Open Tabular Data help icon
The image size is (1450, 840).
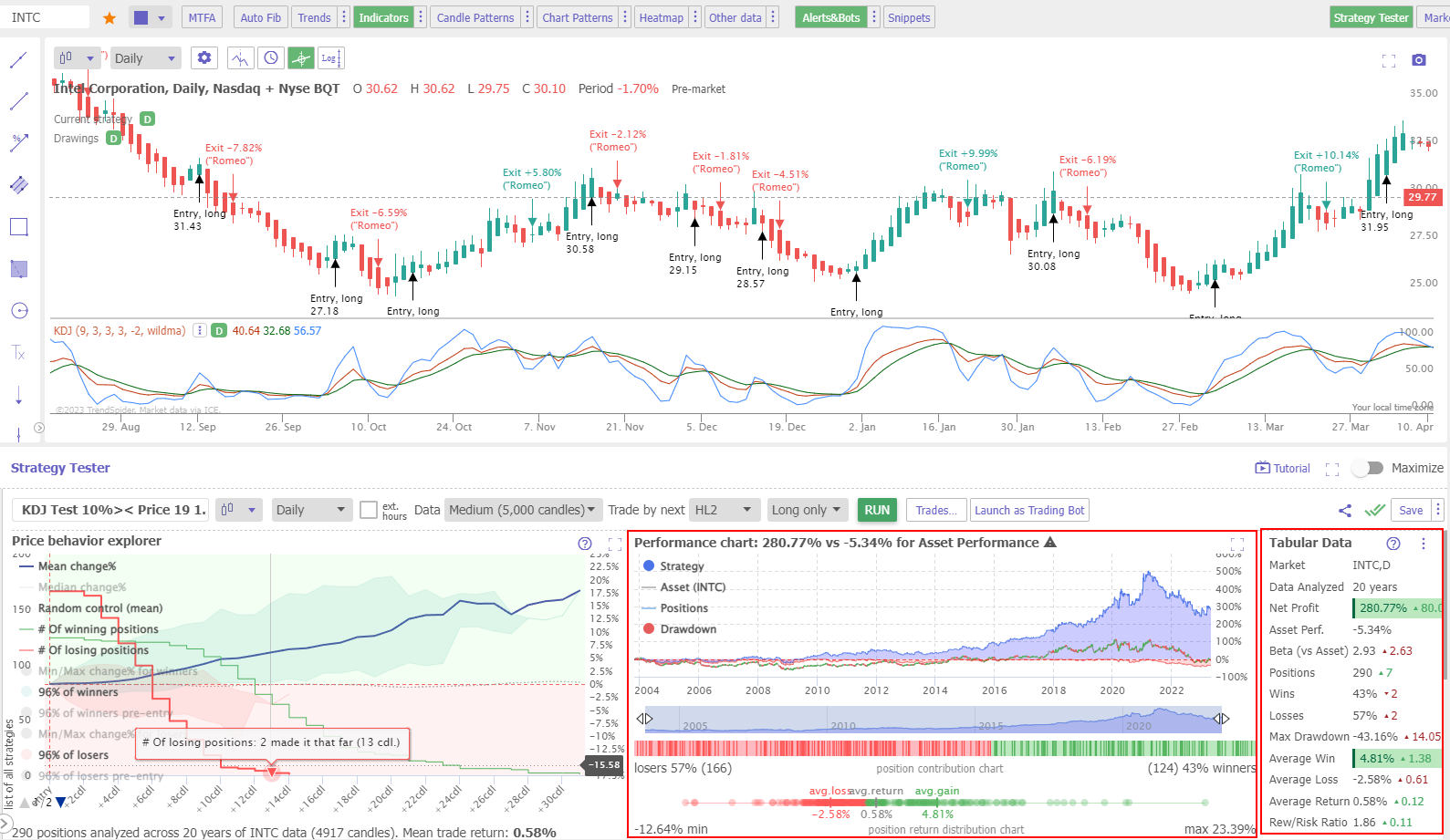(x=1393, y=544)
